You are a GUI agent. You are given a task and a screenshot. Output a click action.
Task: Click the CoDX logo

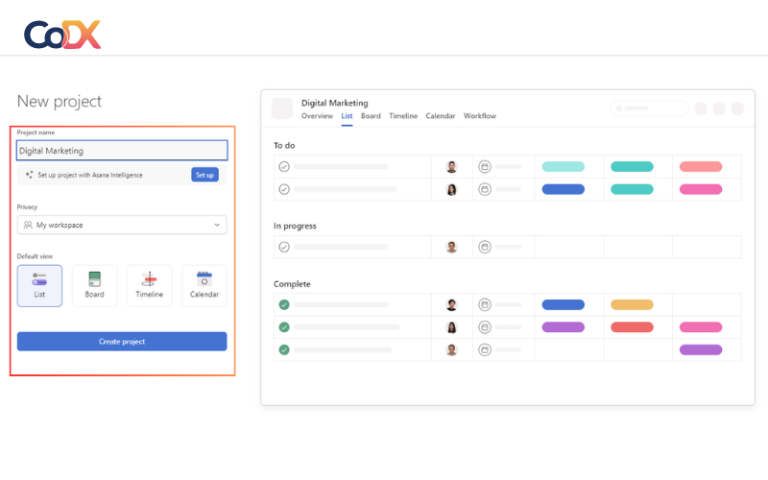pyautogui.click(x=62, y=35)
